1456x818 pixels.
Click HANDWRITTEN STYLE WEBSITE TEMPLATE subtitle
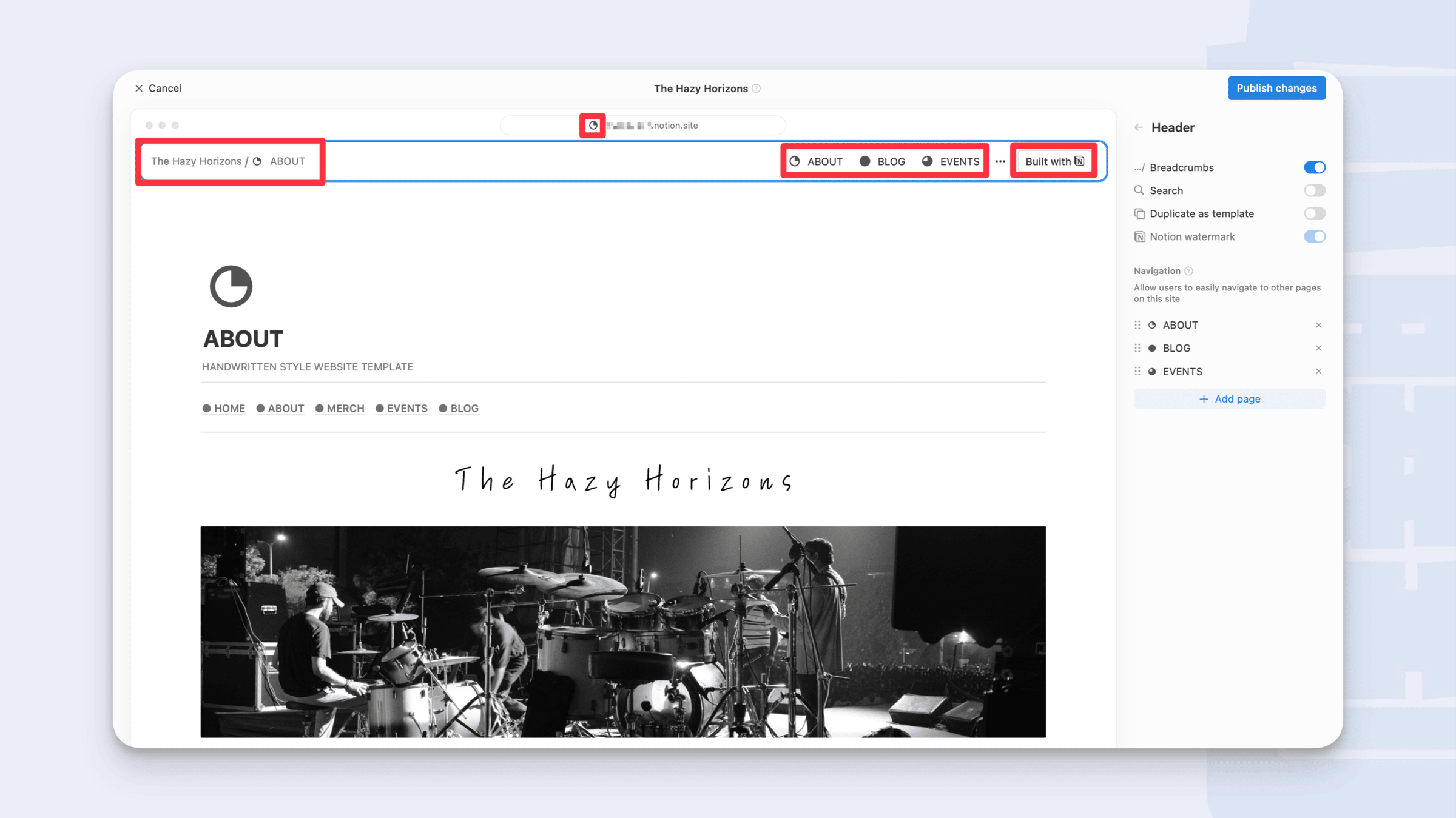307,367
